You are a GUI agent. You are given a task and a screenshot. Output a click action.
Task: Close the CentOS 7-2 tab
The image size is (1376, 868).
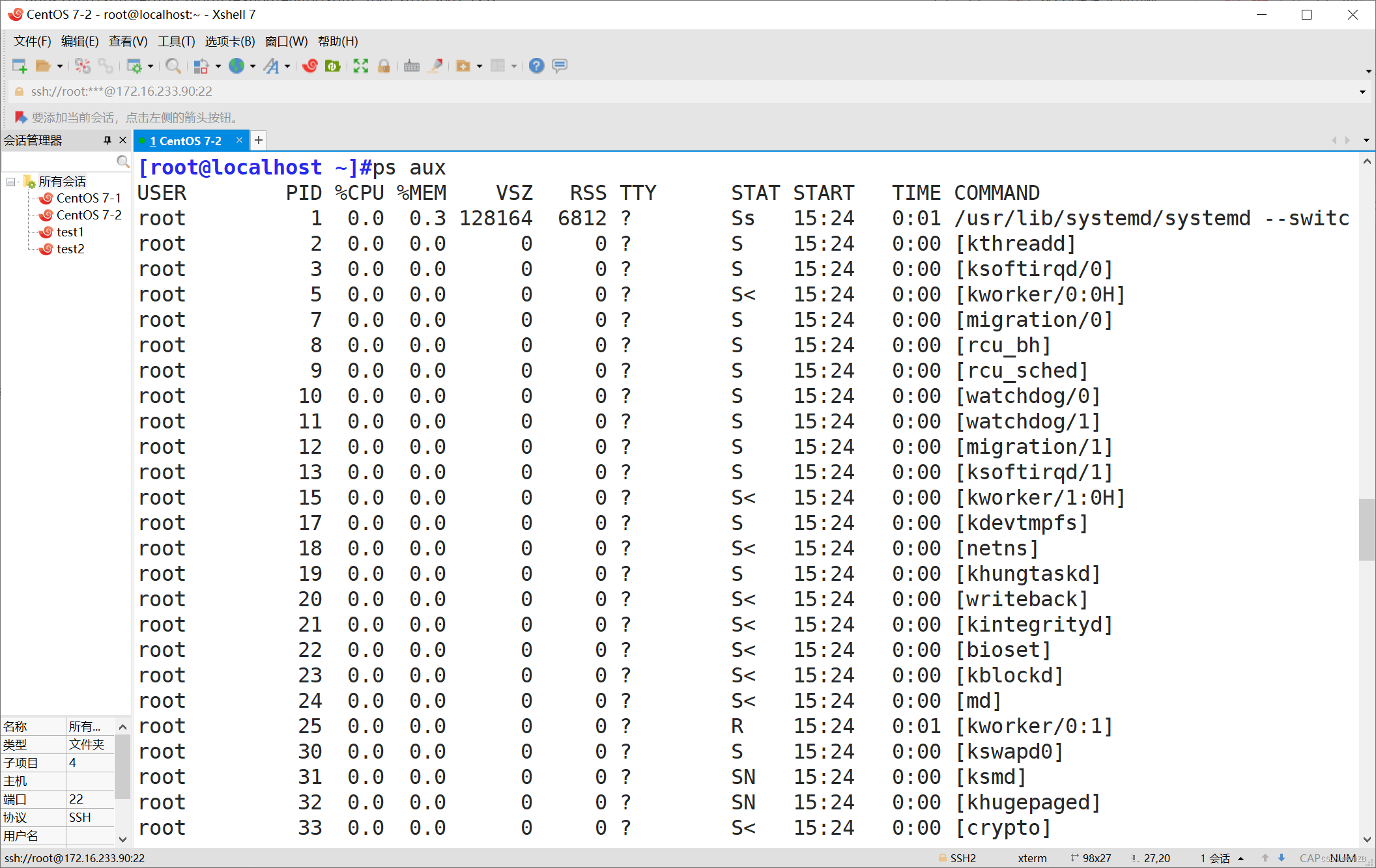click(239, 140)
